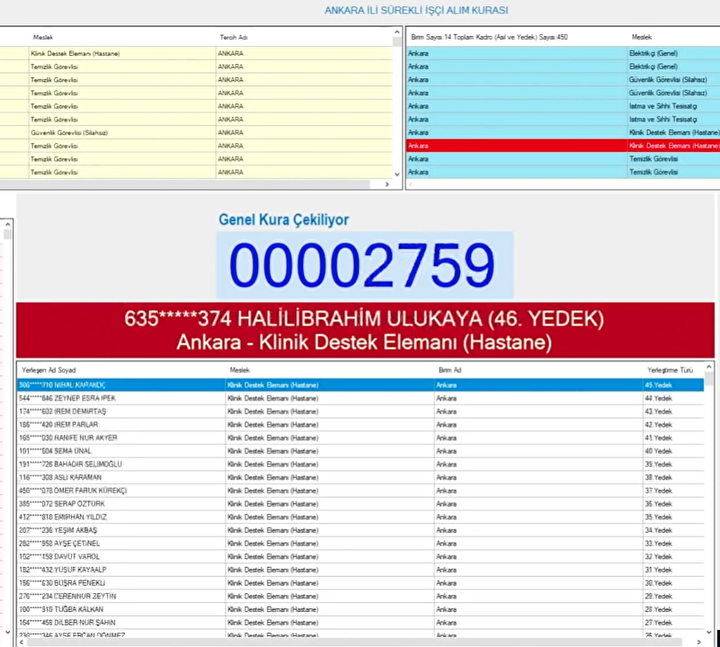Click Birim Adı column header in results table
720x647 pixels.
pyautogui.click(x=450, y=370)
